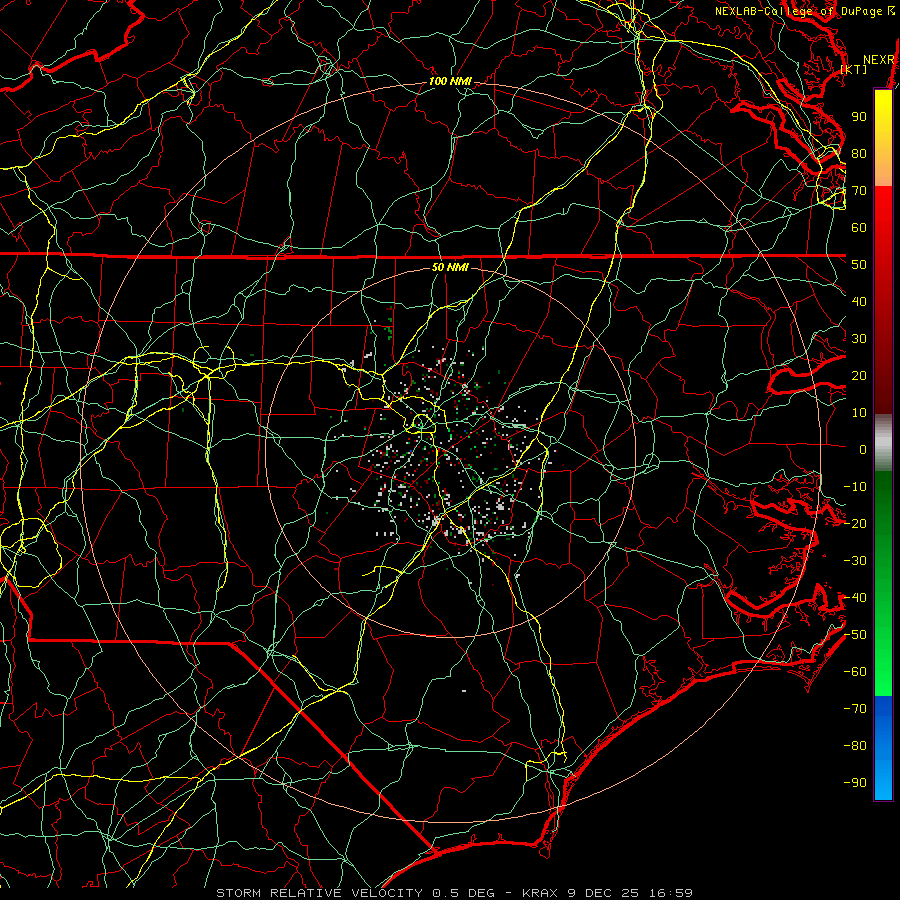Click the 40 value on the velocity scale
This screenshot has width=900, height=900.
pyautogui.click(x=859, y=301)
